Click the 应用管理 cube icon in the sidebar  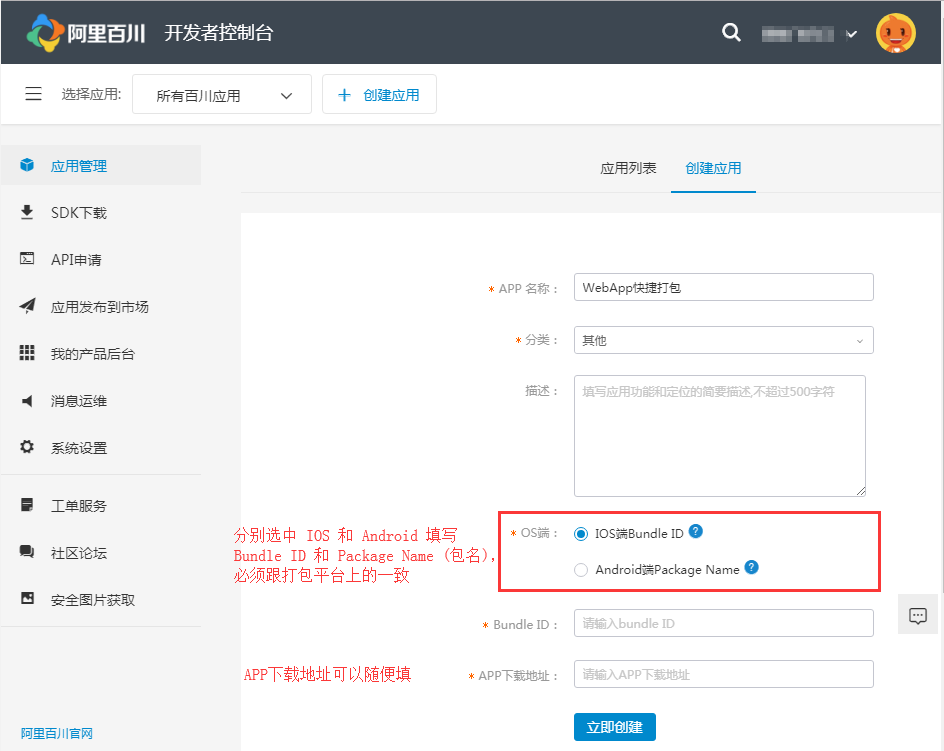point(28,166)
